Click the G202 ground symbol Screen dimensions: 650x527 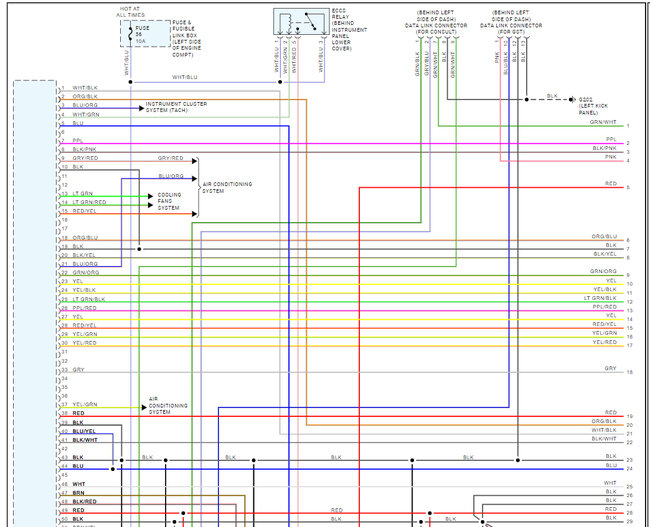572,100
